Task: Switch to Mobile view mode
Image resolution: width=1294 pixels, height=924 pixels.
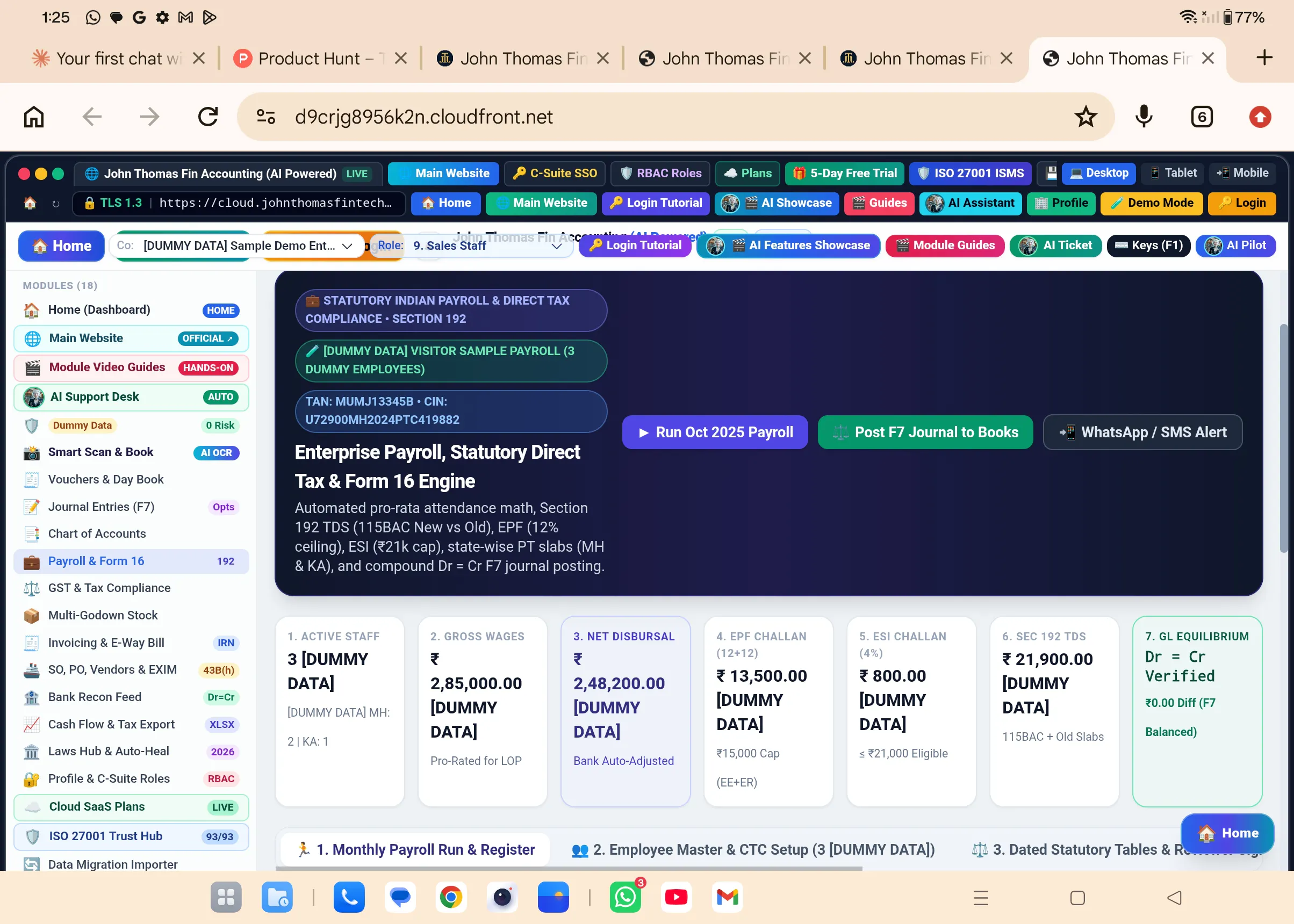Action: point(1242,173)
